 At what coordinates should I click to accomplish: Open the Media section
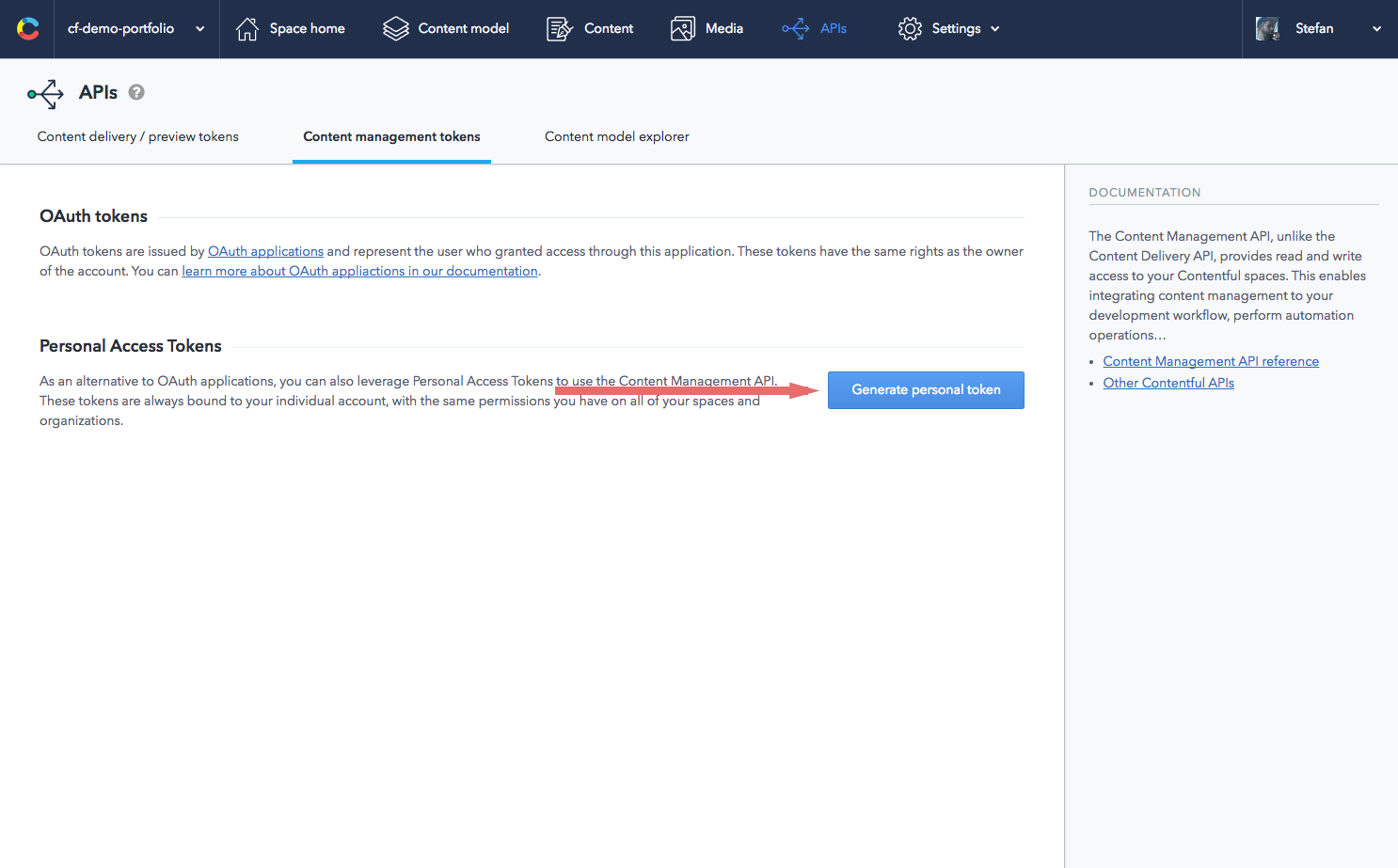click(x=724, y=29)
